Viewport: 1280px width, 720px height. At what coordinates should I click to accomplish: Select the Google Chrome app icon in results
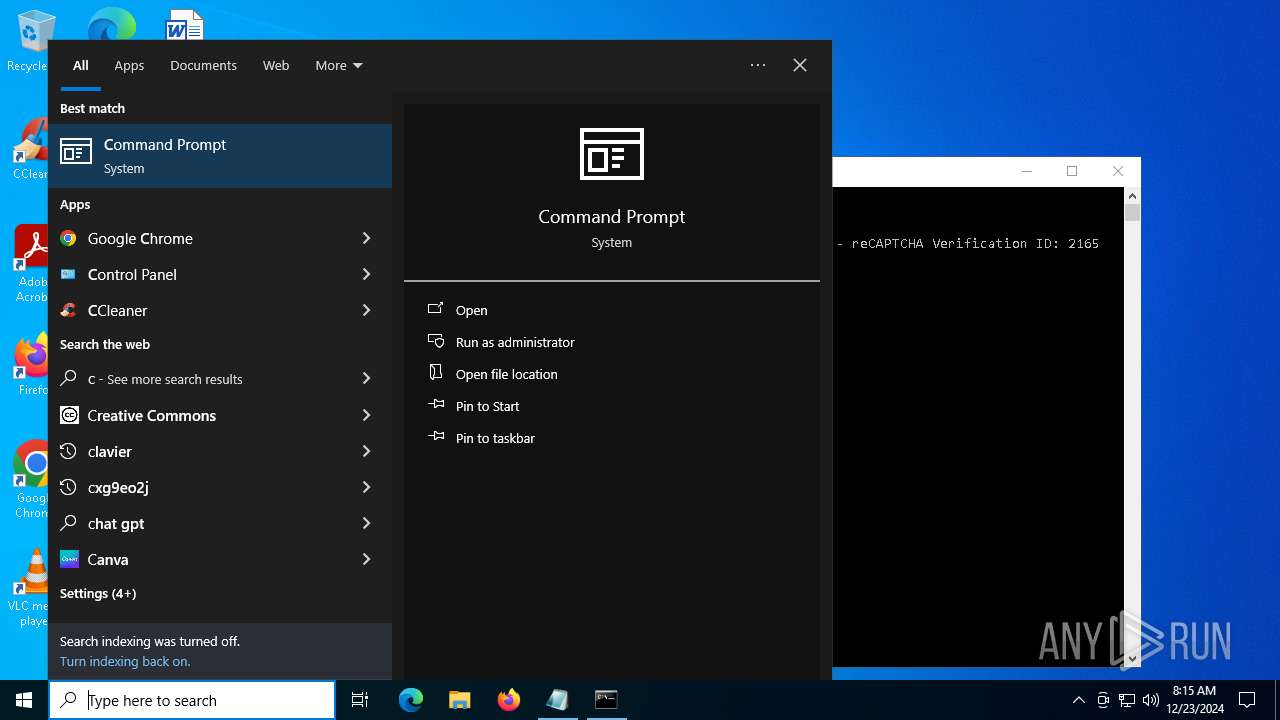[68, 238]
